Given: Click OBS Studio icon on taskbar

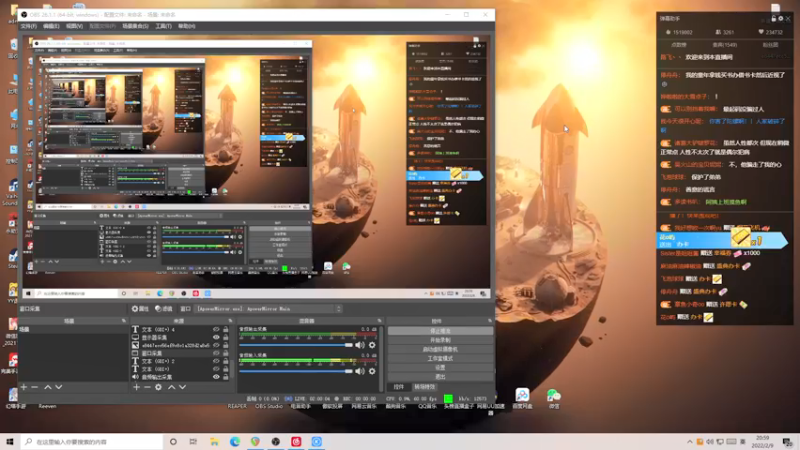Looking at the screenshot, I should click(276, 441).
